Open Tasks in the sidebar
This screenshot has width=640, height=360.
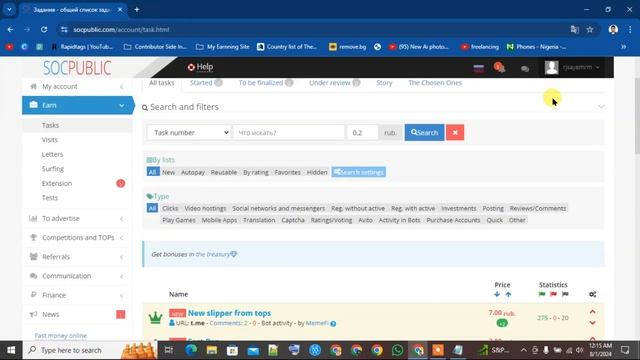click(50, 125)
